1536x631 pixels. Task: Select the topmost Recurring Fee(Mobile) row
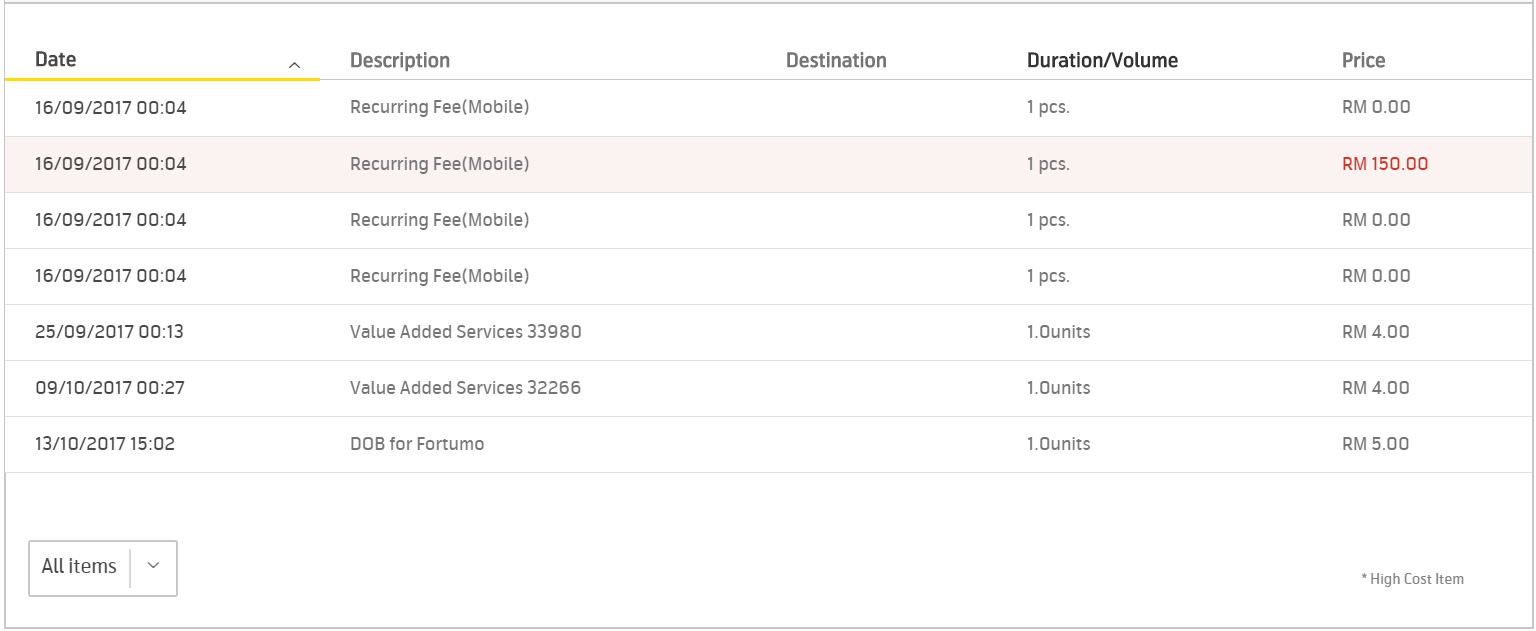point(439,108)
